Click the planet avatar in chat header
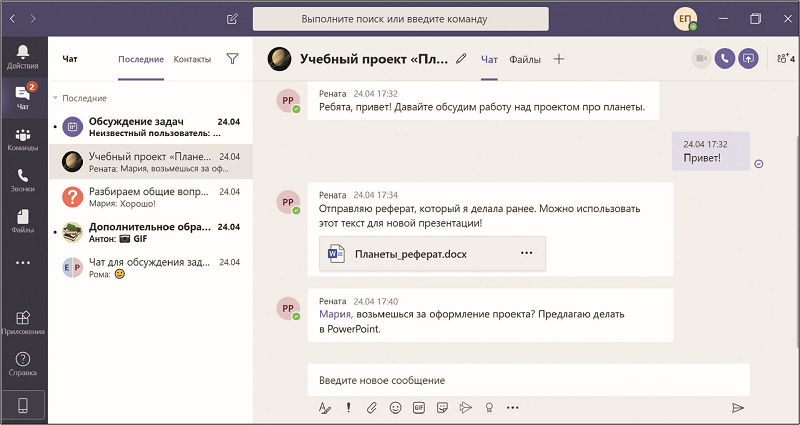The width and height of the screenshot is (800, 425). click(280, 59)
